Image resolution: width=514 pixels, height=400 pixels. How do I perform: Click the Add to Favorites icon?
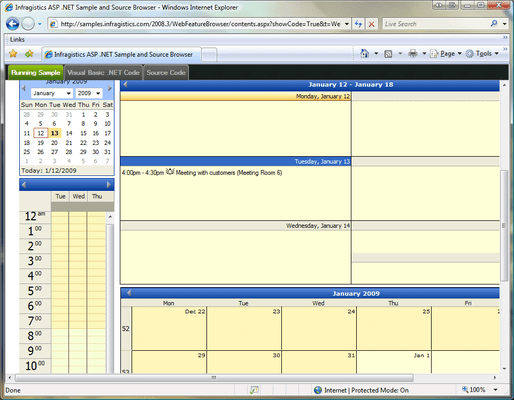(x=29, y=54)
